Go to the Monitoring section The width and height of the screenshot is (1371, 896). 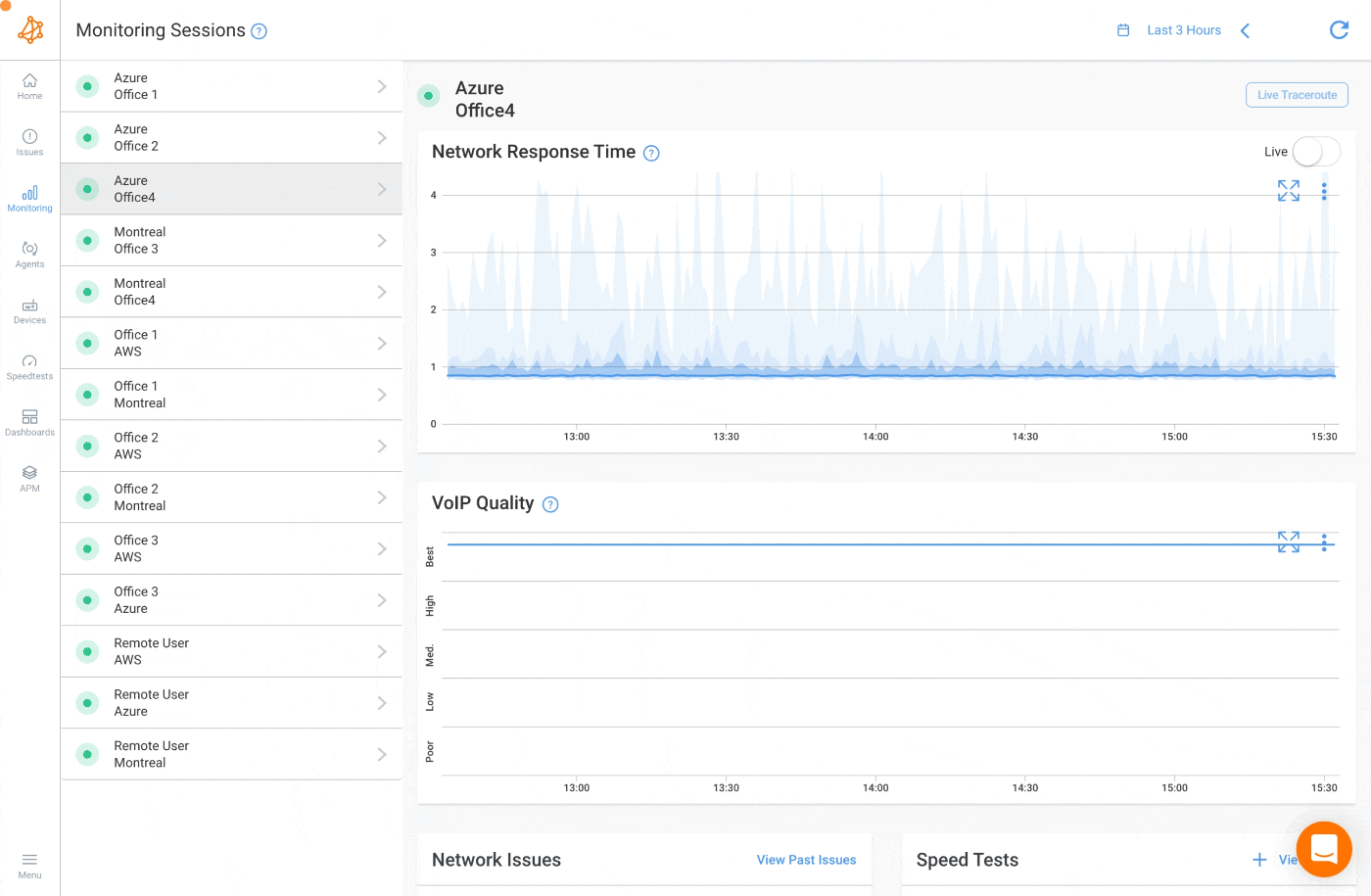tap(29, 199)
